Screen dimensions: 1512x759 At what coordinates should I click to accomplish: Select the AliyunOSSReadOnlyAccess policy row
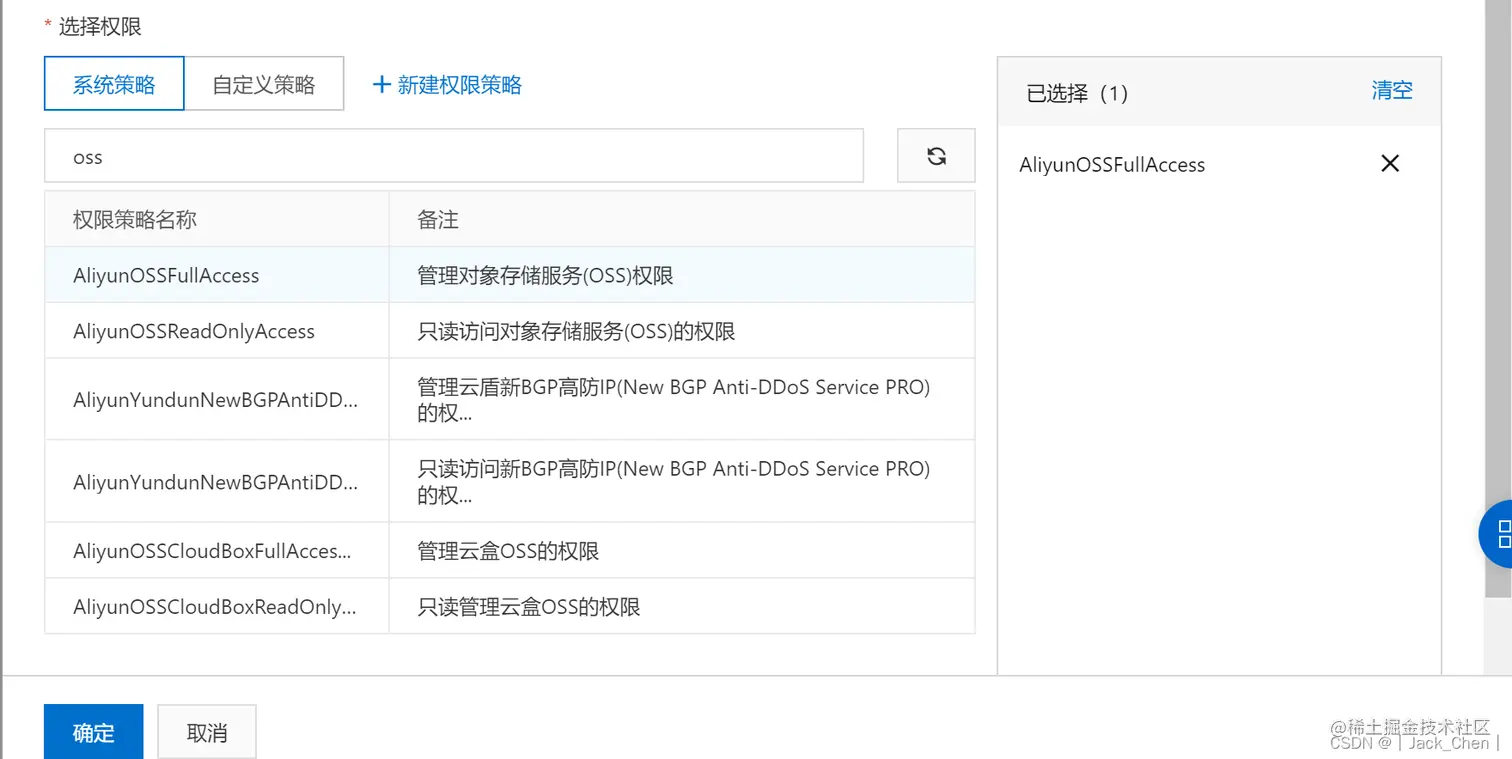510,331
